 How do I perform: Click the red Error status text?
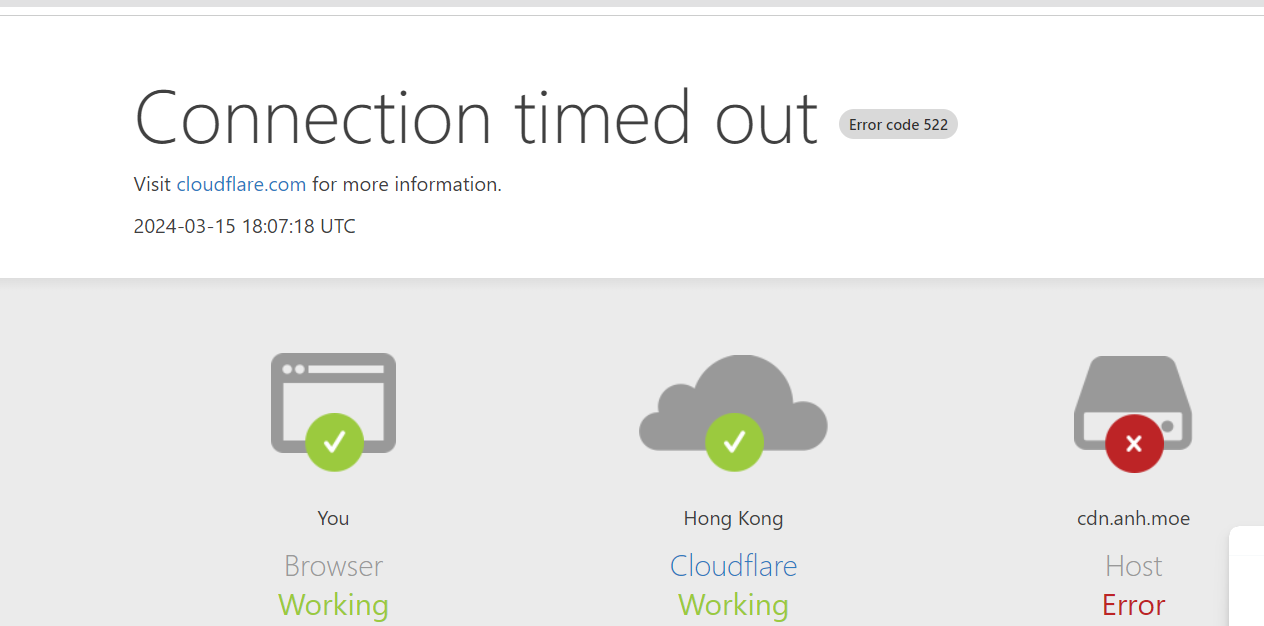(1133, 605)
